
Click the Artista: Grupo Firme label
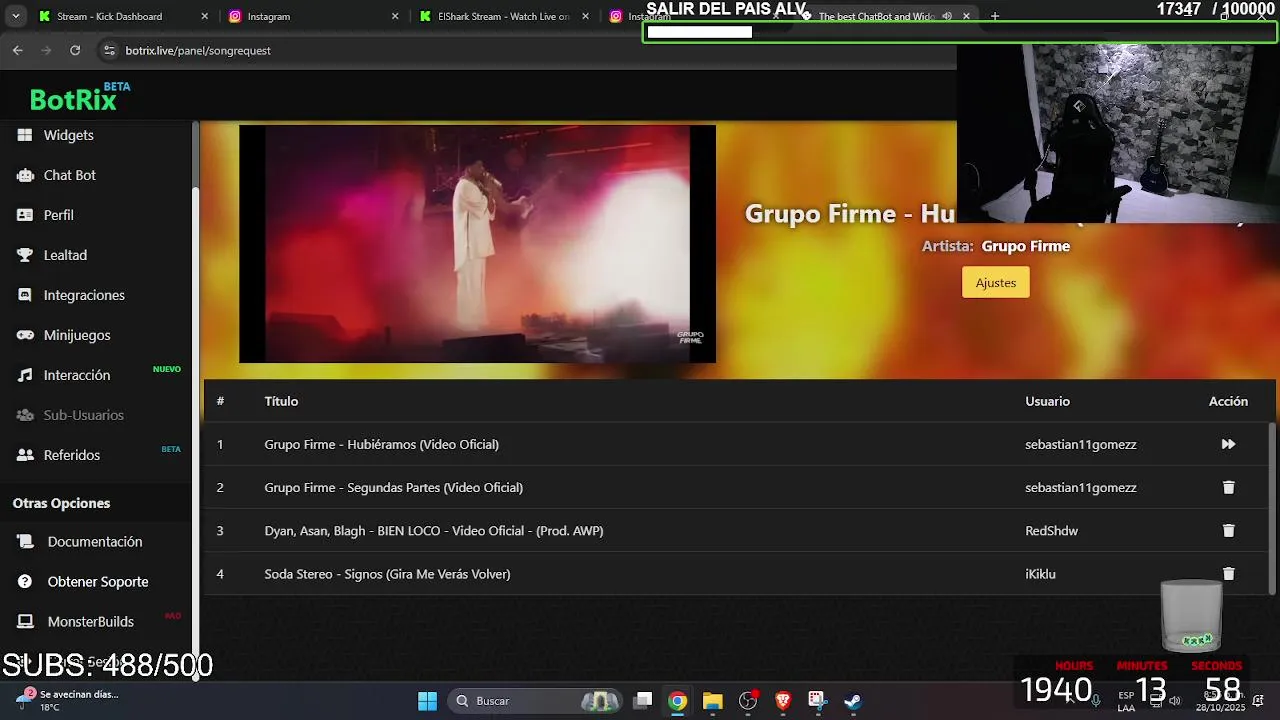996,246
